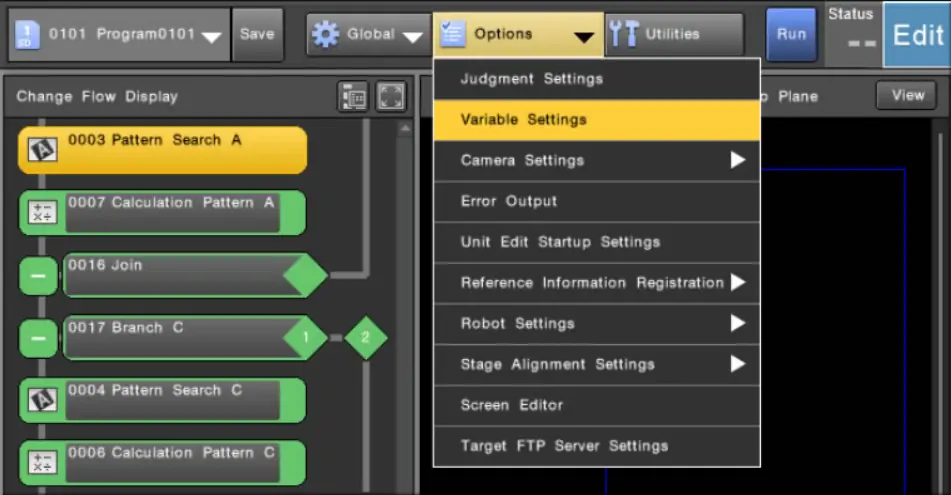Open the Utilities menu
951x495 pixels.
tap(674, 35)
